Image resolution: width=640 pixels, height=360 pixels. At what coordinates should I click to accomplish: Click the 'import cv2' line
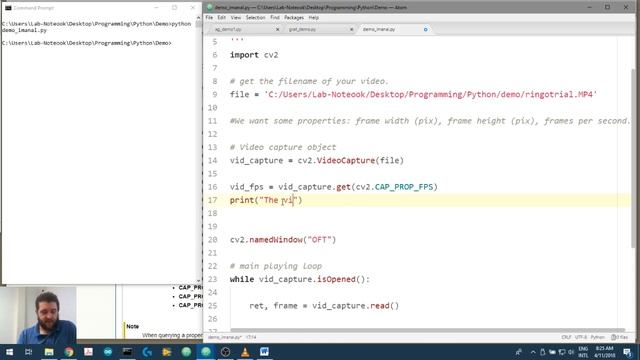coord(254,55)
